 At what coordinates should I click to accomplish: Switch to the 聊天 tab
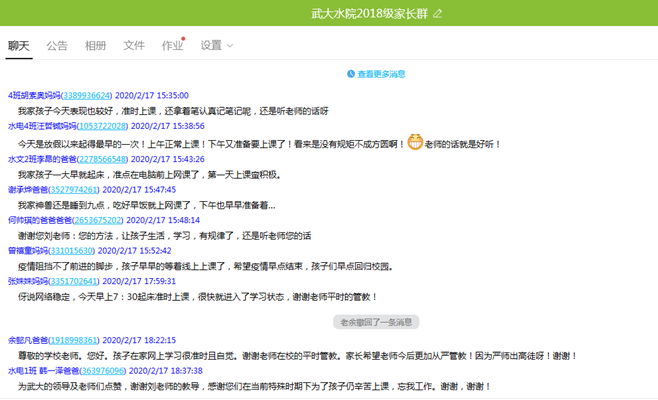point(18,46)
